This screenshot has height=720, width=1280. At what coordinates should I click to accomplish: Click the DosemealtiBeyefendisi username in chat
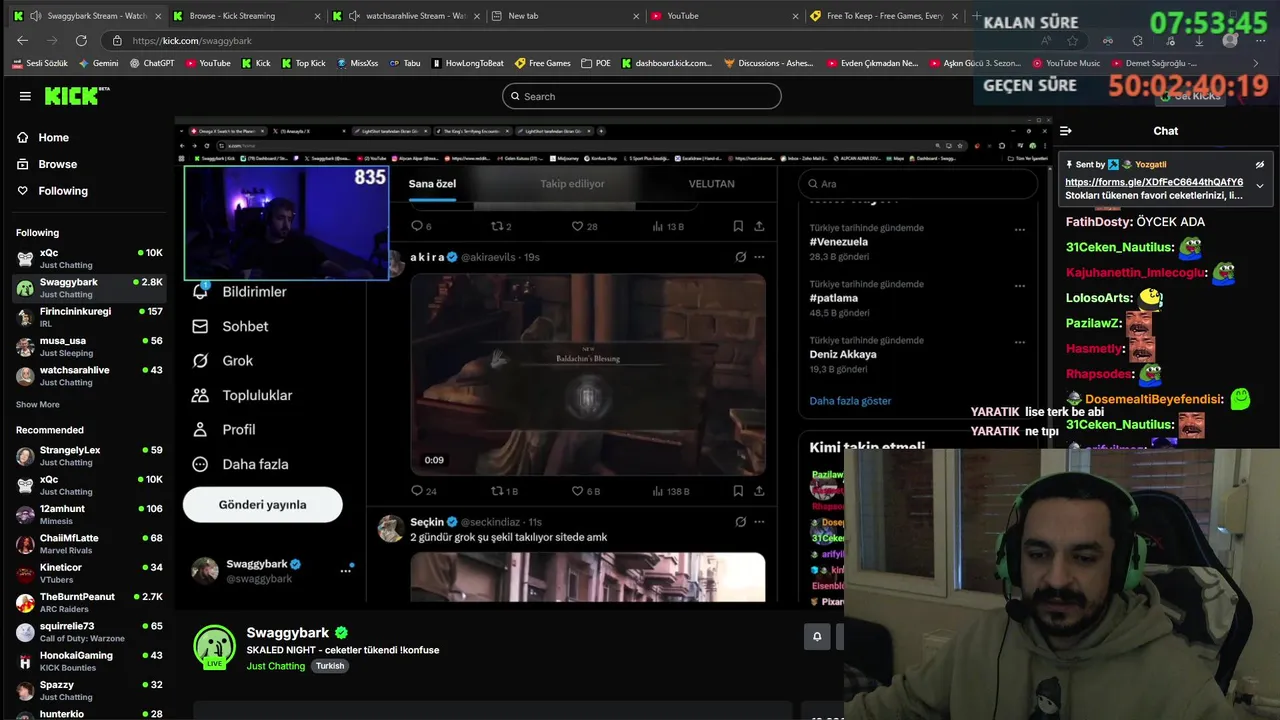tap(1154, 399)
